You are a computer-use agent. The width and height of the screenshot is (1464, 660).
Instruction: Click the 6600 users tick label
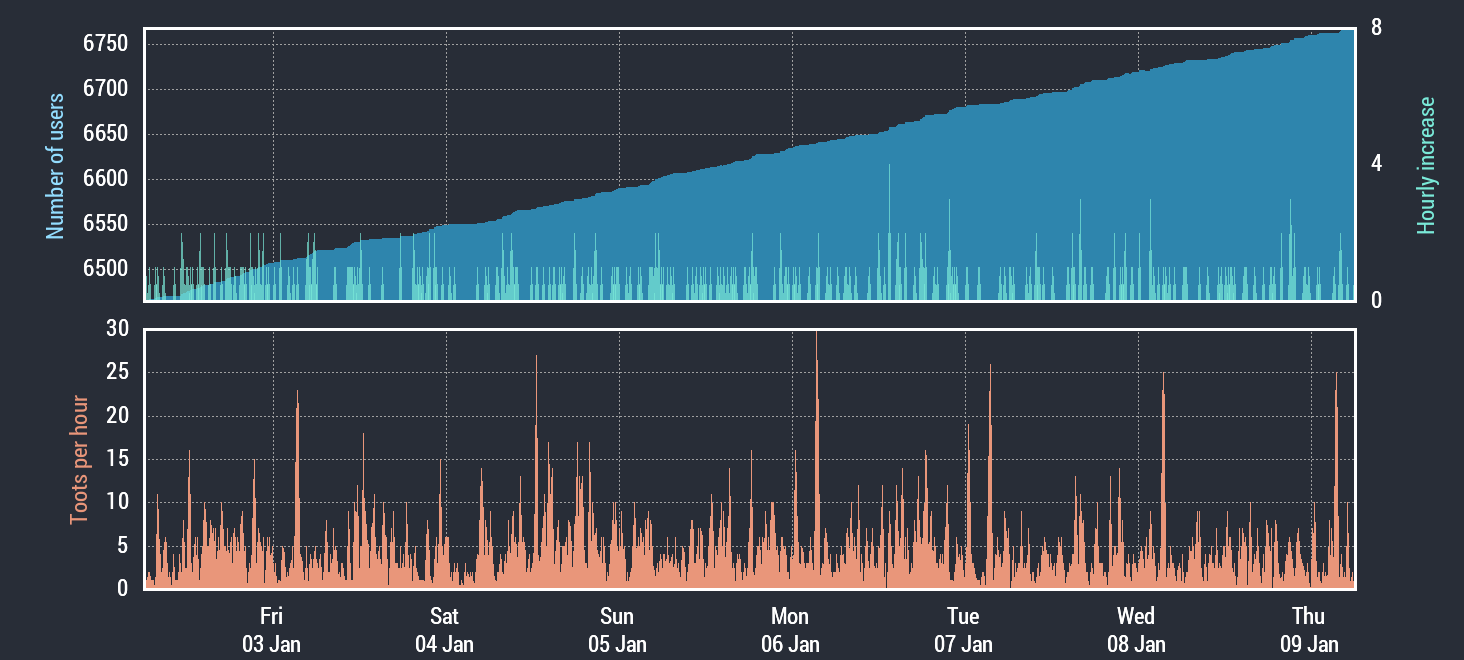pyautogui.click(x=105, y=179)
